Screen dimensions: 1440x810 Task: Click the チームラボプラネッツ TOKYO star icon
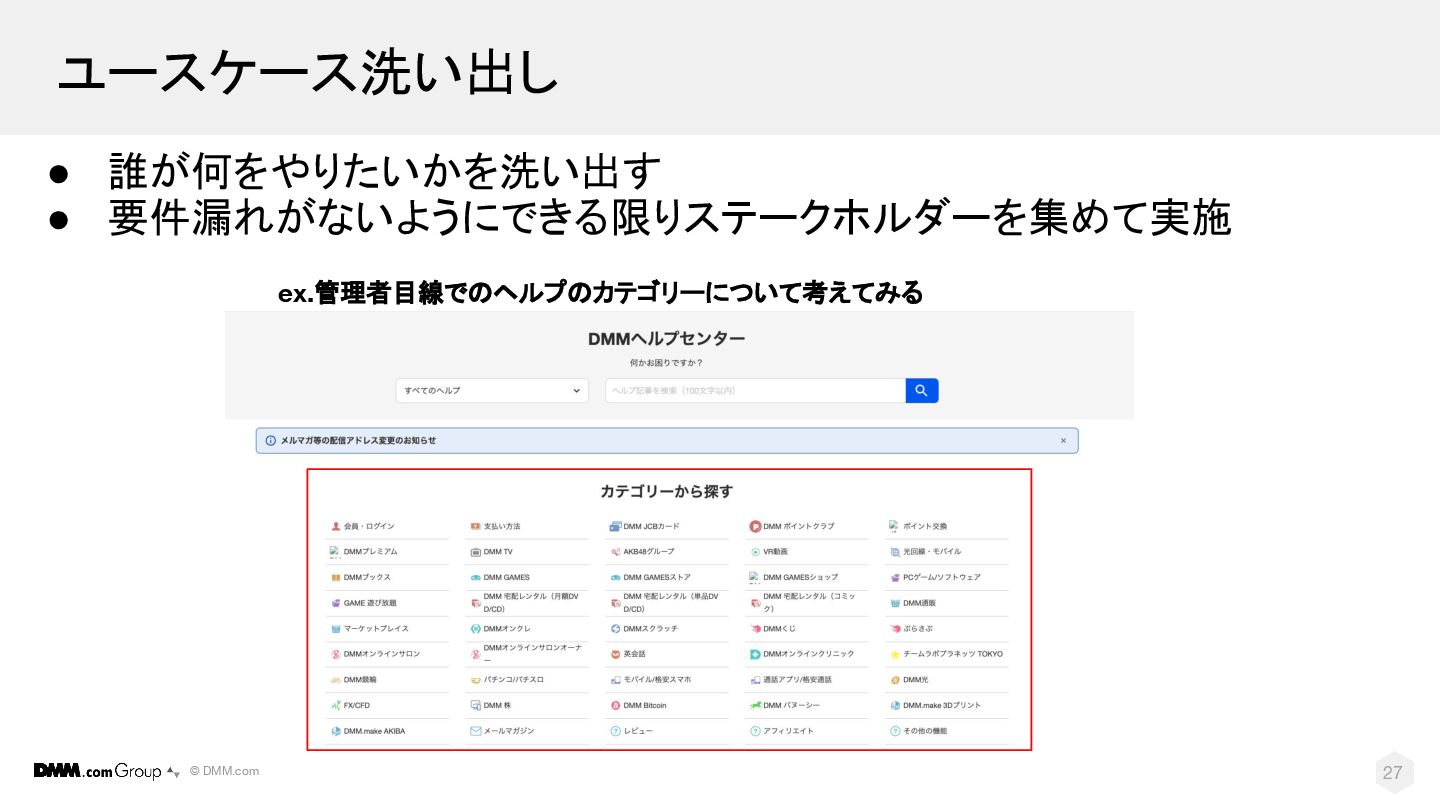click(x=896, y=654)
